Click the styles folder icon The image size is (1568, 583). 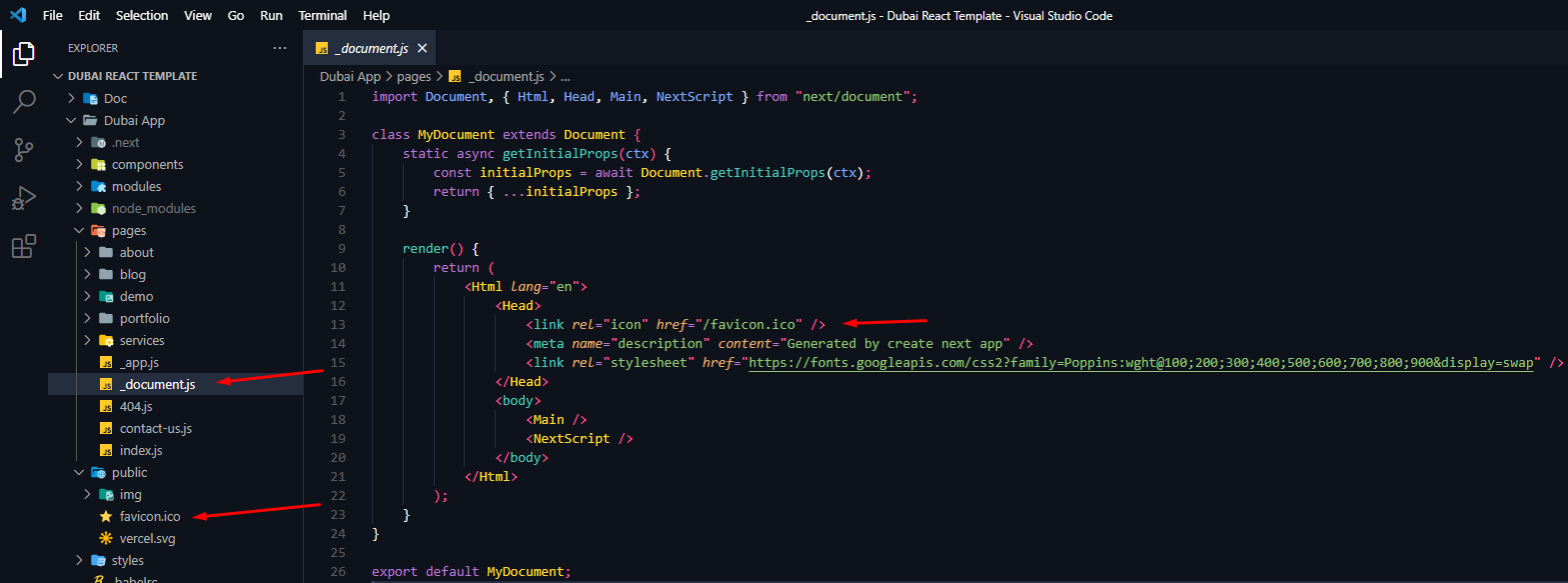coord(98,561)
